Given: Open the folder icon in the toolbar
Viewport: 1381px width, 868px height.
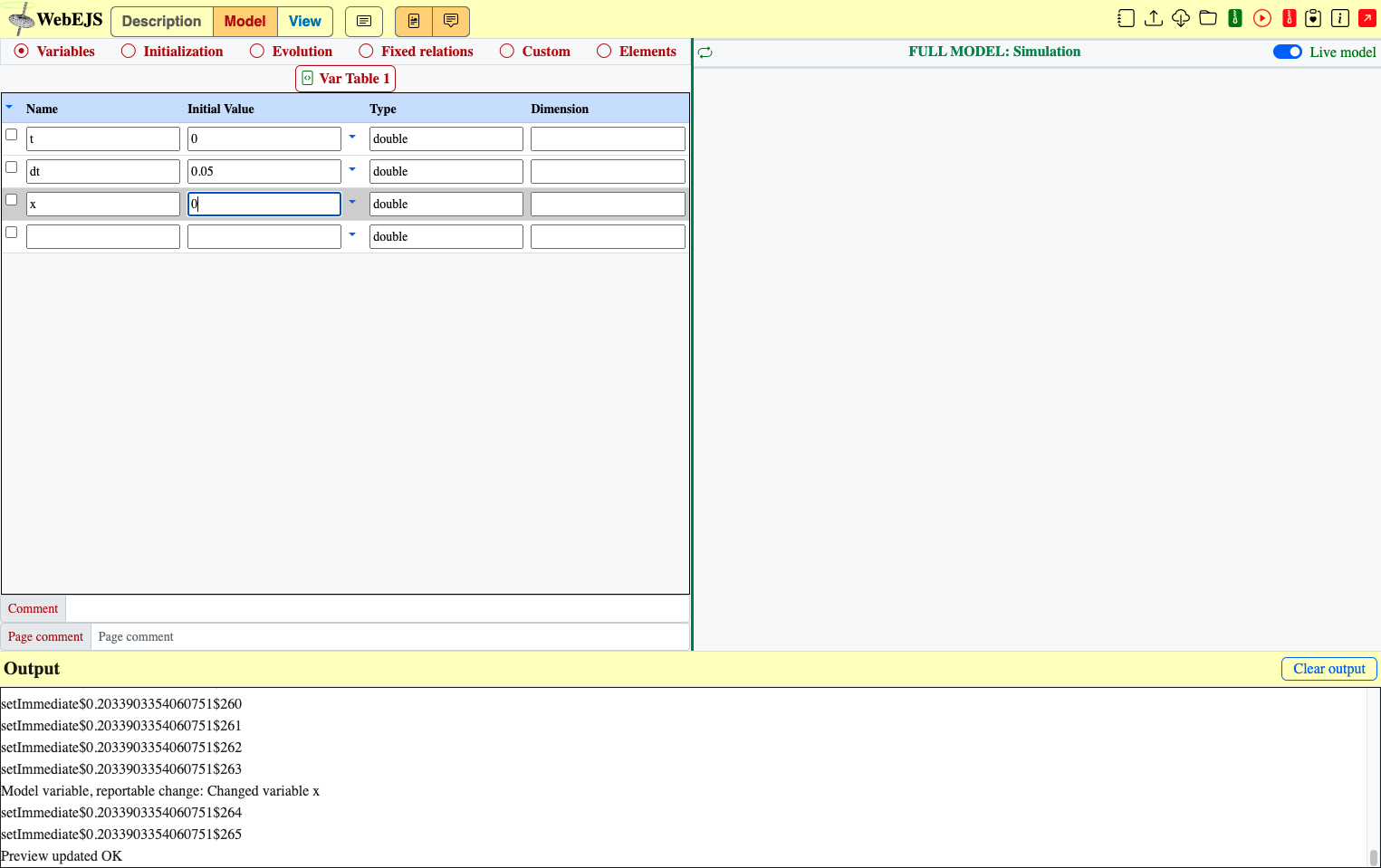Looking at the screenshot, I should click(1208, 18).
